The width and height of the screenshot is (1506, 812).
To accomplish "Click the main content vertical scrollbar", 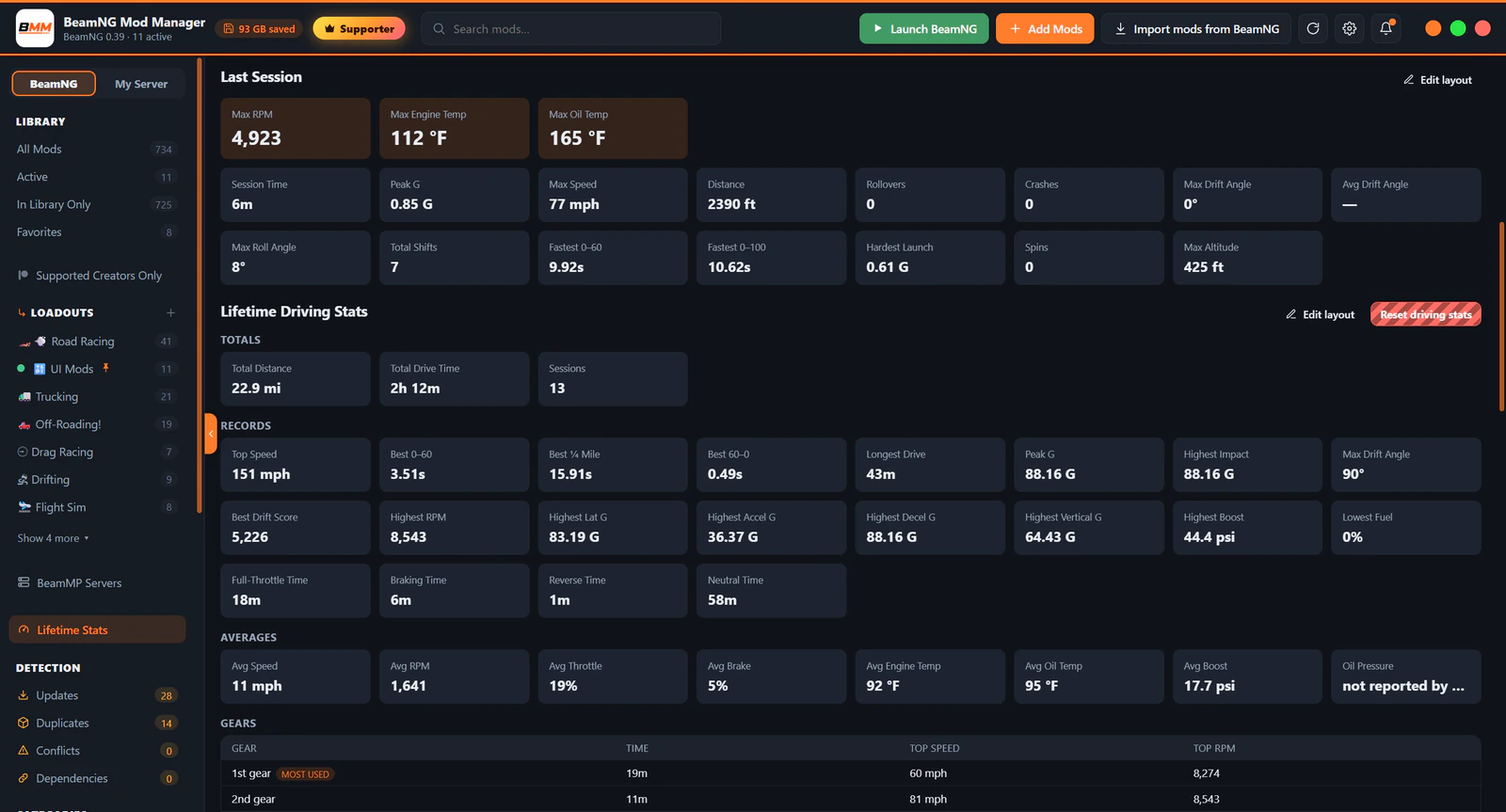I will (x=1501, y=316).
